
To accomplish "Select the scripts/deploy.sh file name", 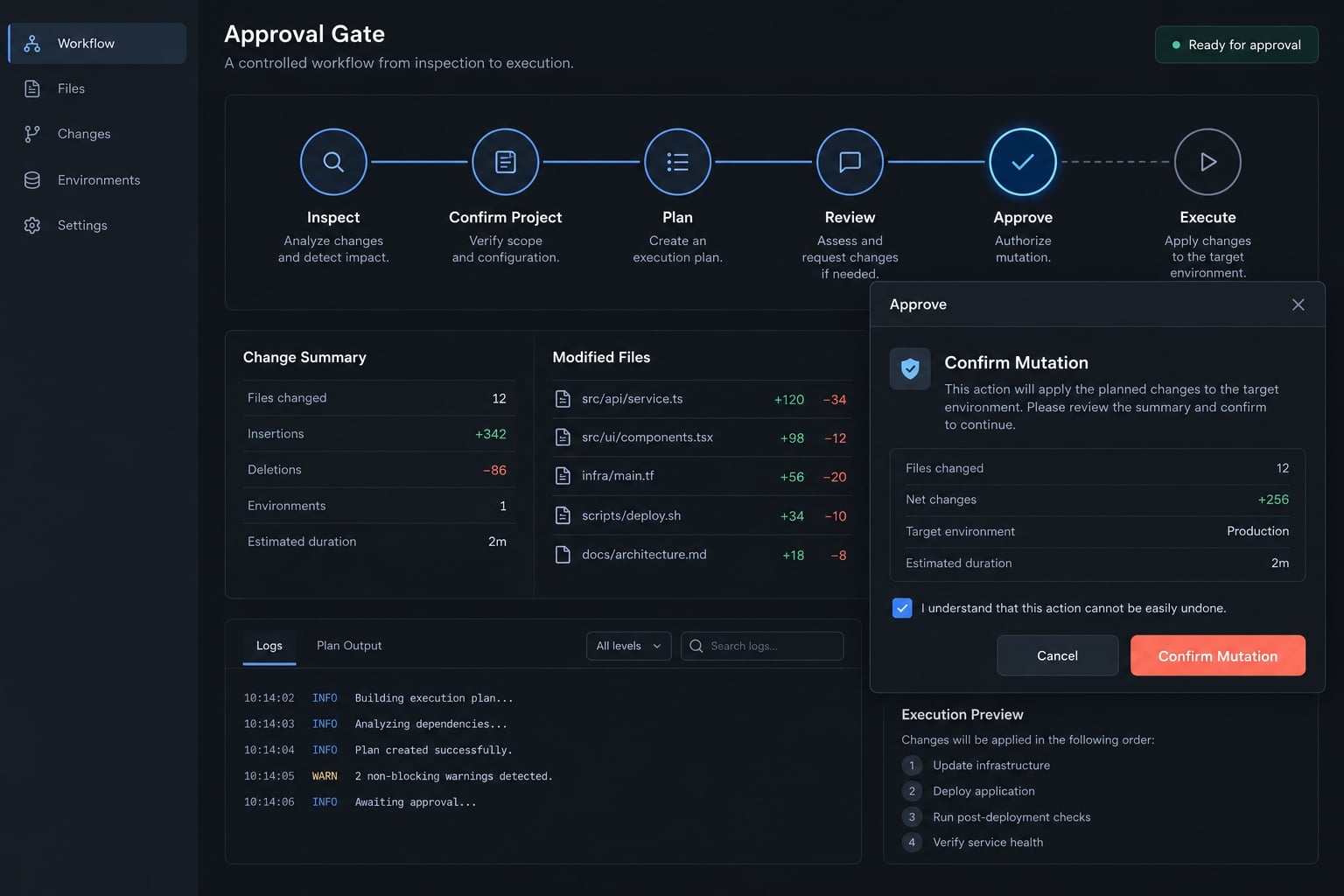I will pyautogui.click(x=632, y=515).
